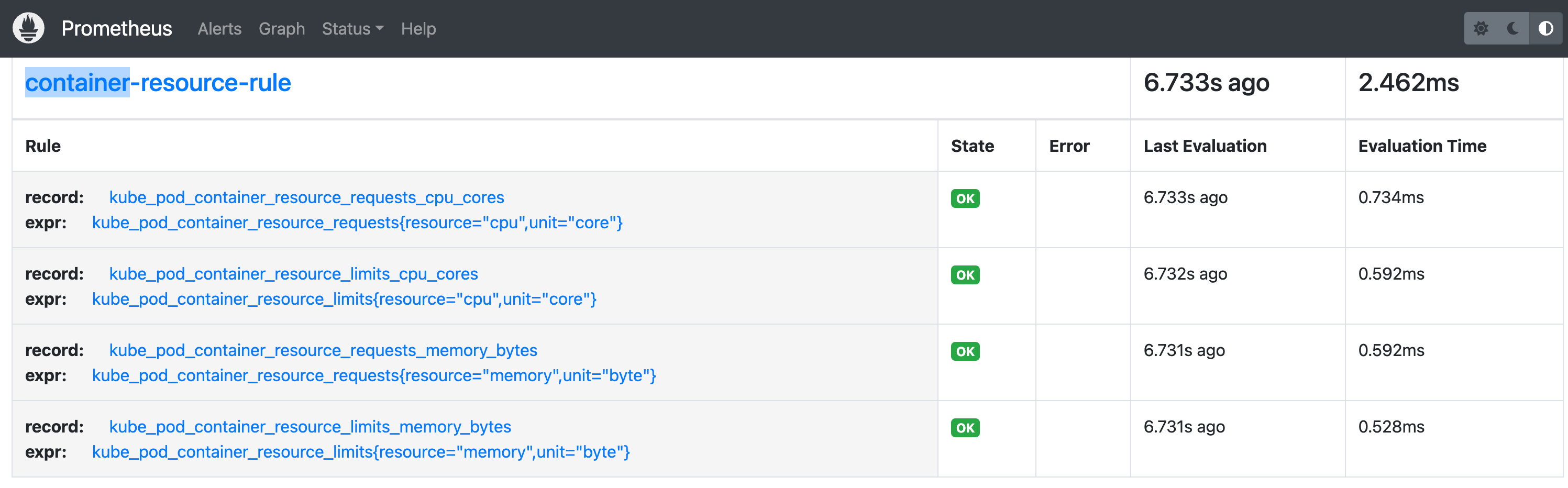
Task: Open the requests memory byte expression link
Action: (374, 375)
